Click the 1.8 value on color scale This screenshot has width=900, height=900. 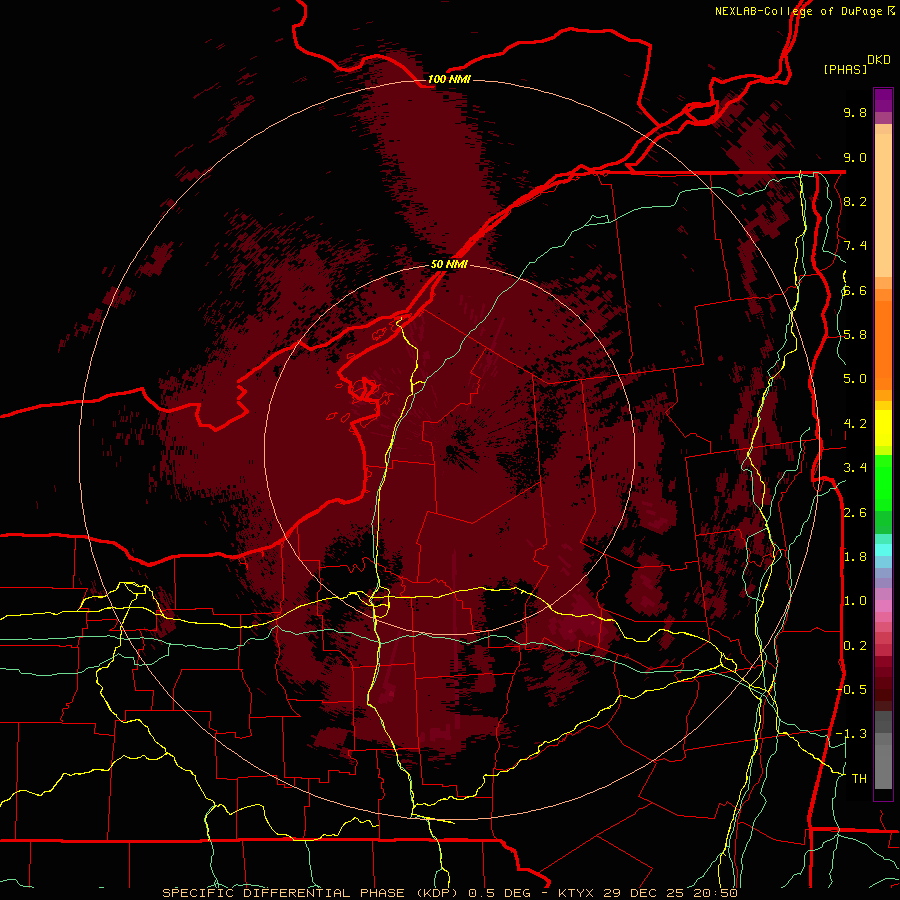855,557
